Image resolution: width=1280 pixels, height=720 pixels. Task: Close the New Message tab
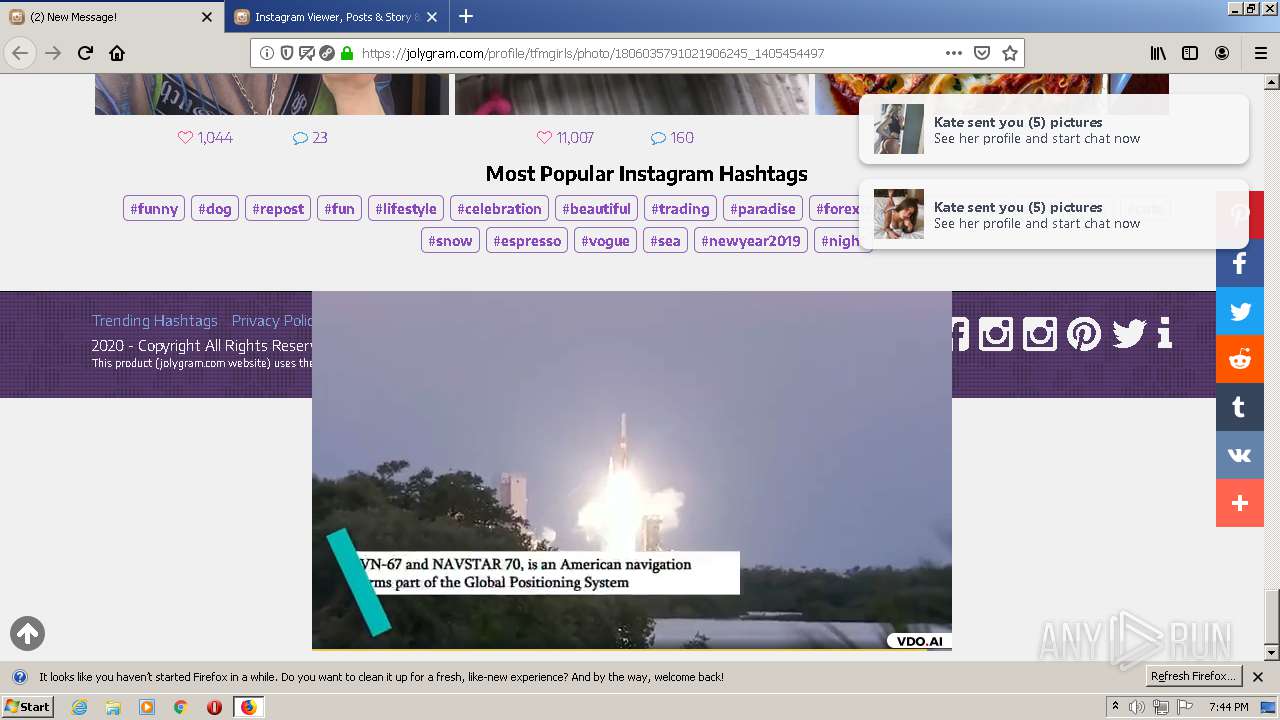pos(207,17)
